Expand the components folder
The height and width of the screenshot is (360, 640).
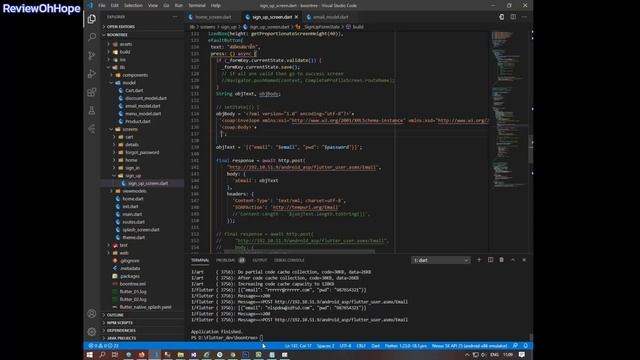coord(135,75)
